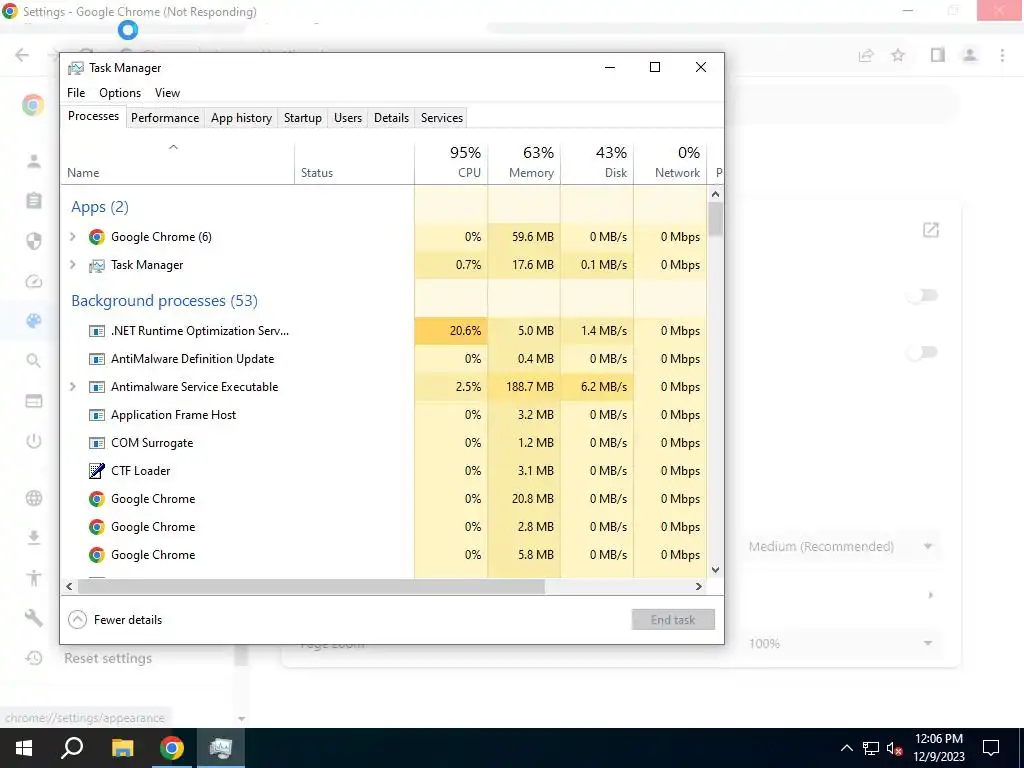Expand the Google Chrome (6) app group

(x=73, y=236)
